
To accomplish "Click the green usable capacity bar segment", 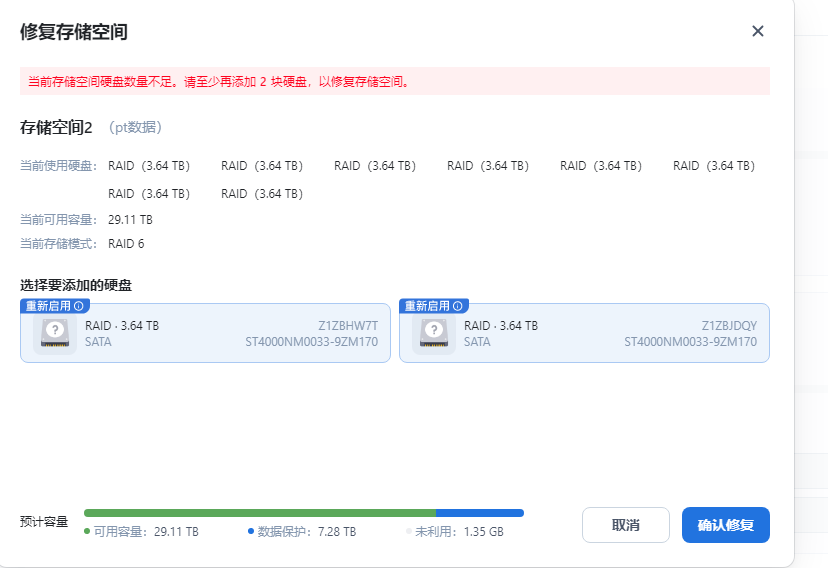I will pos(260,513).
